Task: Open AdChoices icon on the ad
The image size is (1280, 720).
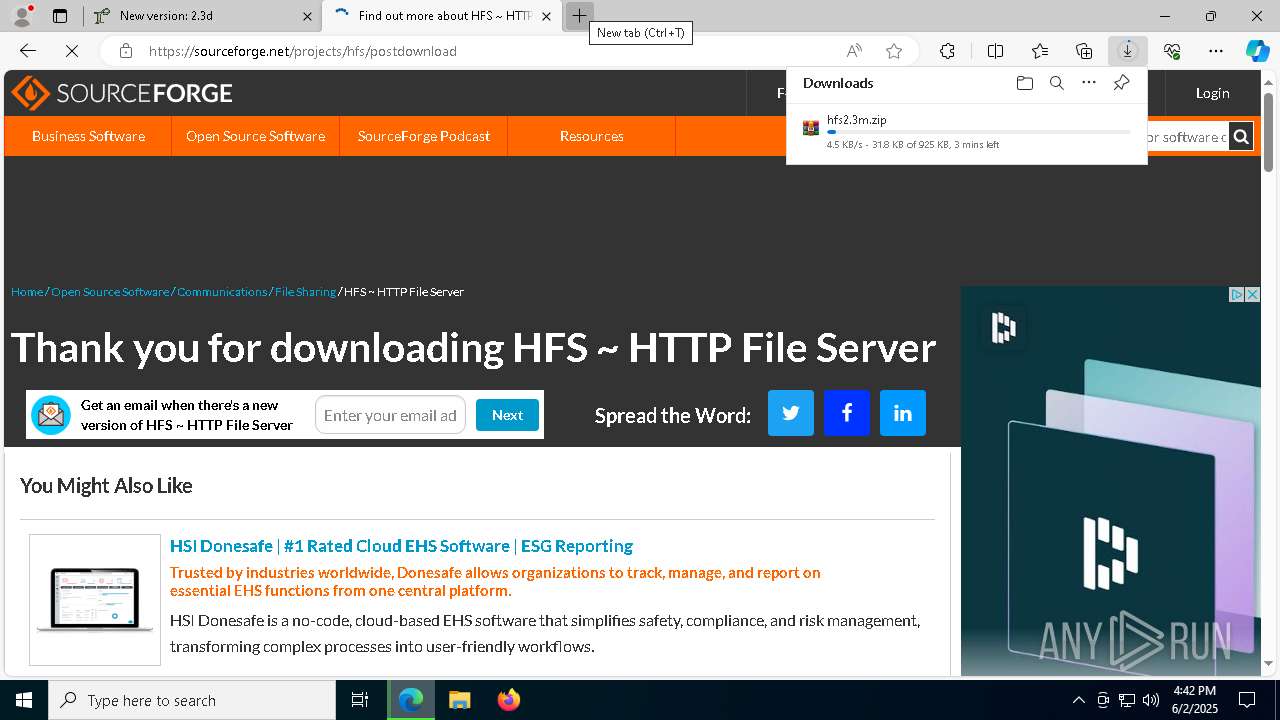Action: click(x=1237, y=294)
